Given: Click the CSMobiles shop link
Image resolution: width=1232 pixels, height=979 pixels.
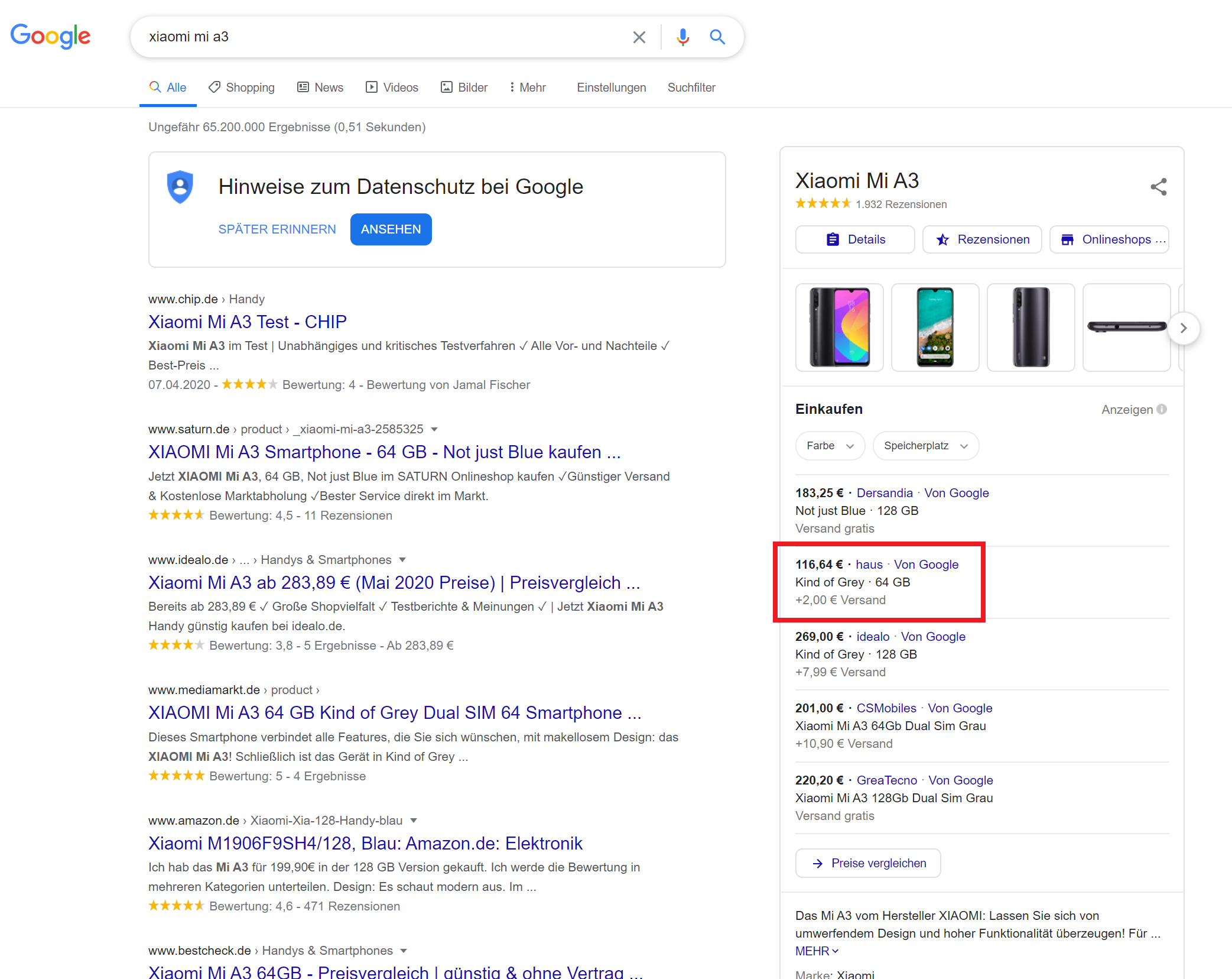Looking at the screenshot, I should pos(886,708).
